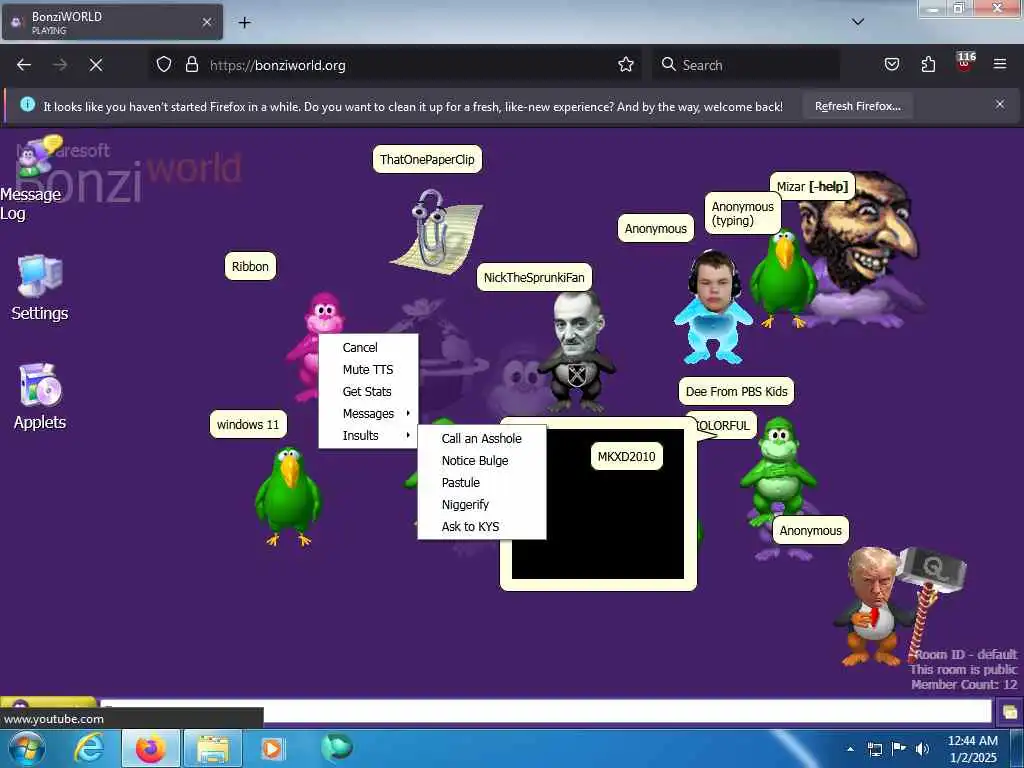Choose Mute TTS from context menu
This screenshot has height=768, width=1024.
pos(368,370)
